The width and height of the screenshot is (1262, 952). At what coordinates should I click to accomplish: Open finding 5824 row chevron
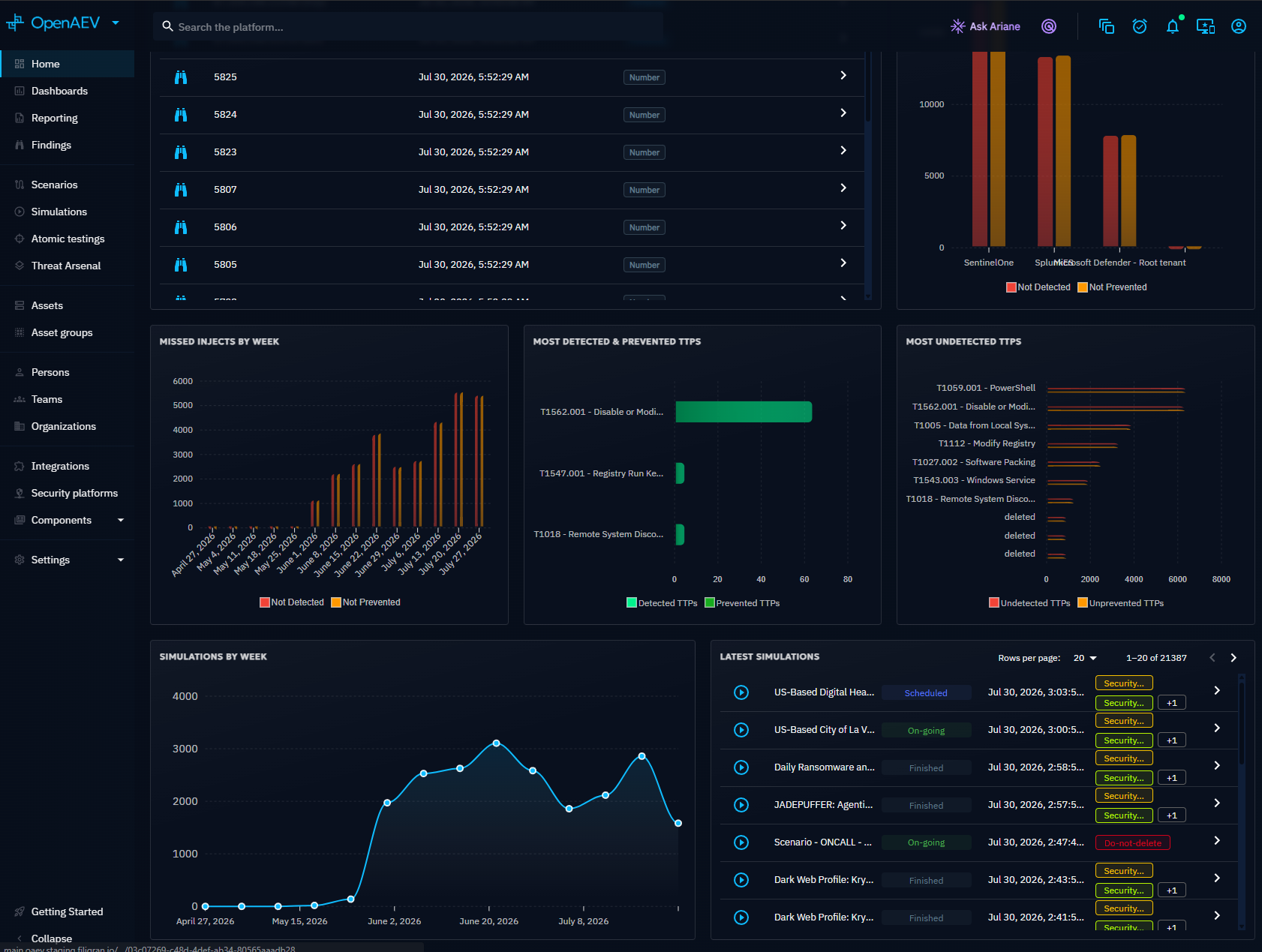[843, 113]
